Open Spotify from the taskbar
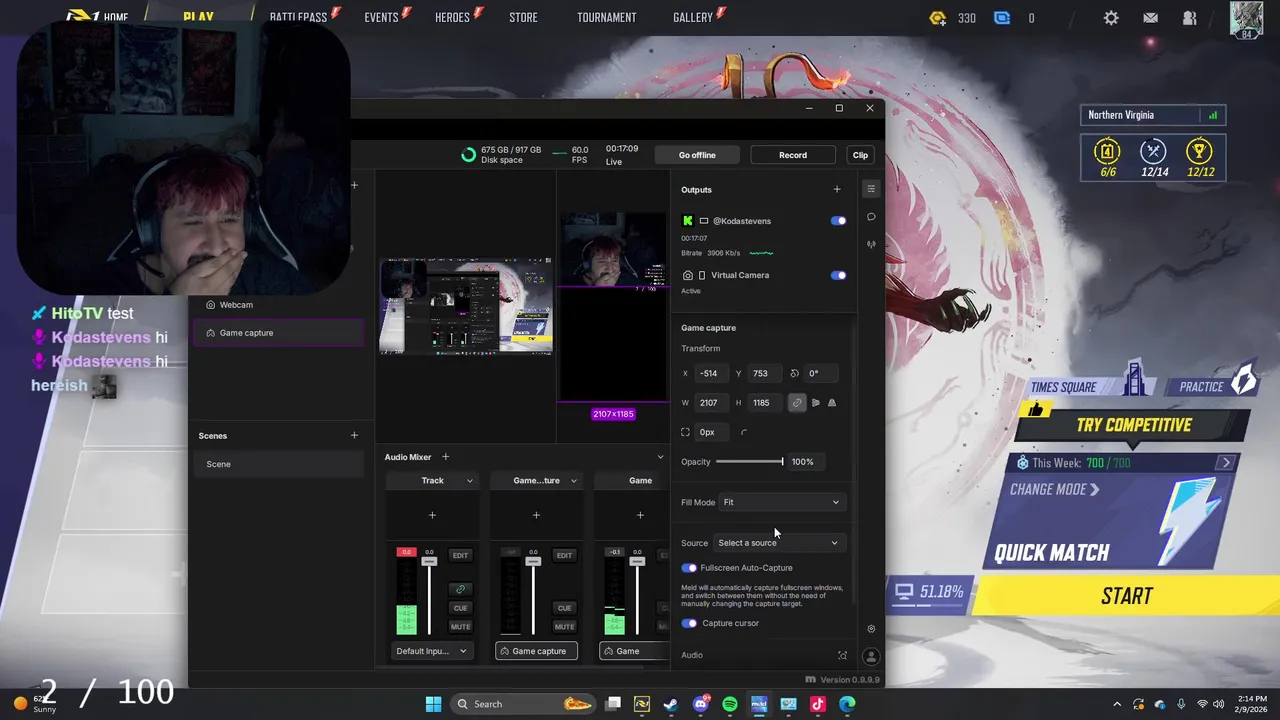This screenshot has height=720, width=1280. [x=729, y=704]
